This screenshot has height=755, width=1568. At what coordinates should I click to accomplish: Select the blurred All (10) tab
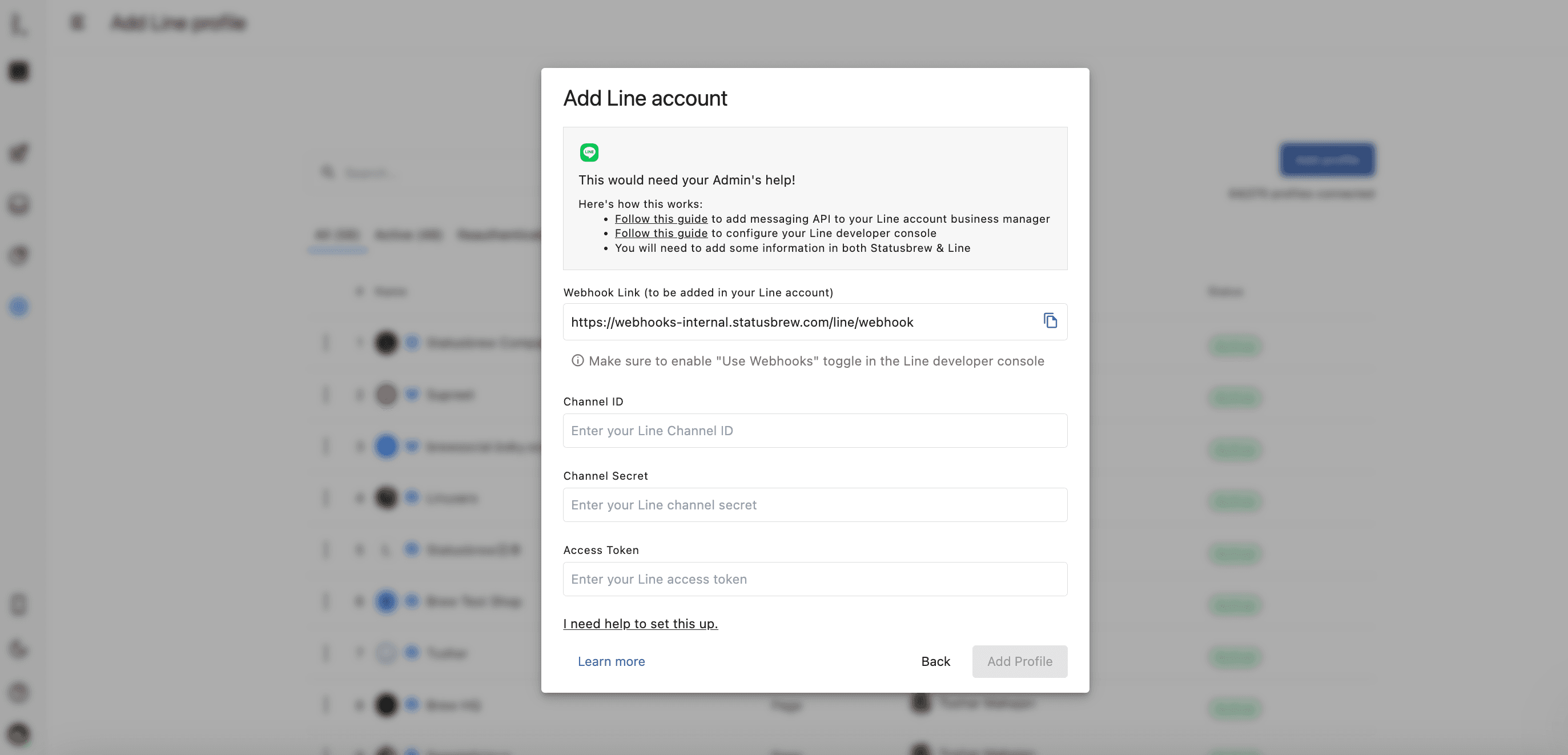pyautogui.click(x=337, y=235)
